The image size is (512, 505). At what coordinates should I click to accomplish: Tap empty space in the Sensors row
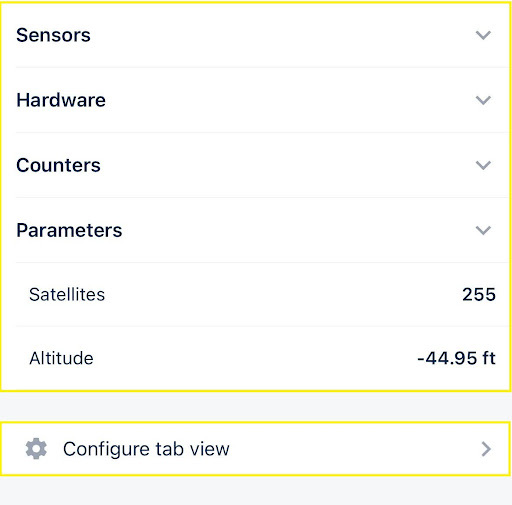(283, 35)
